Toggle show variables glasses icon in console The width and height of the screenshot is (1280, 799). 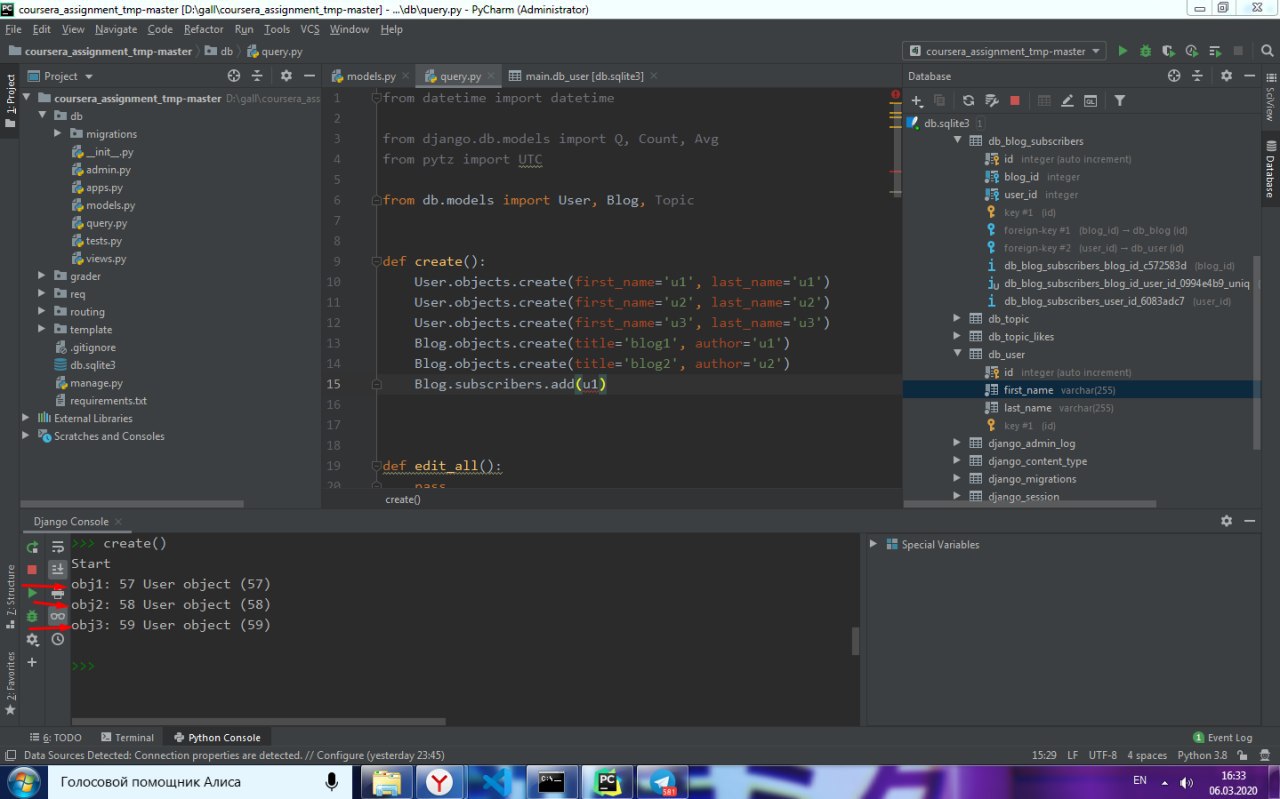(58, 616)
